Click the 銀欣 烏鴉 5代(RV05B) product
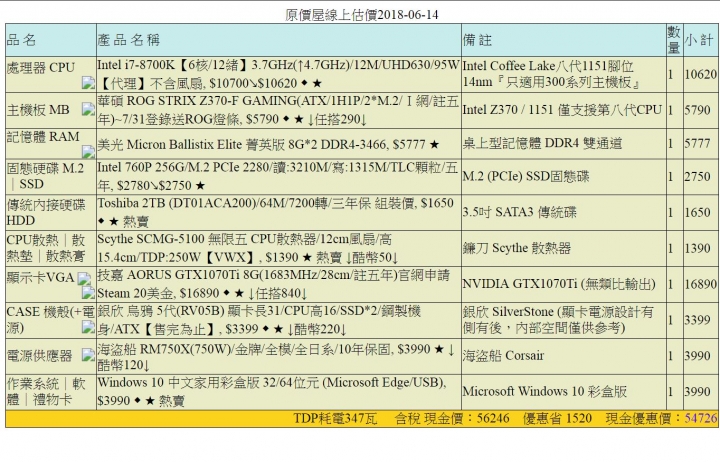The height and width of the screenshot is (462, 720). pyautogui.click(x=259, y=320)
